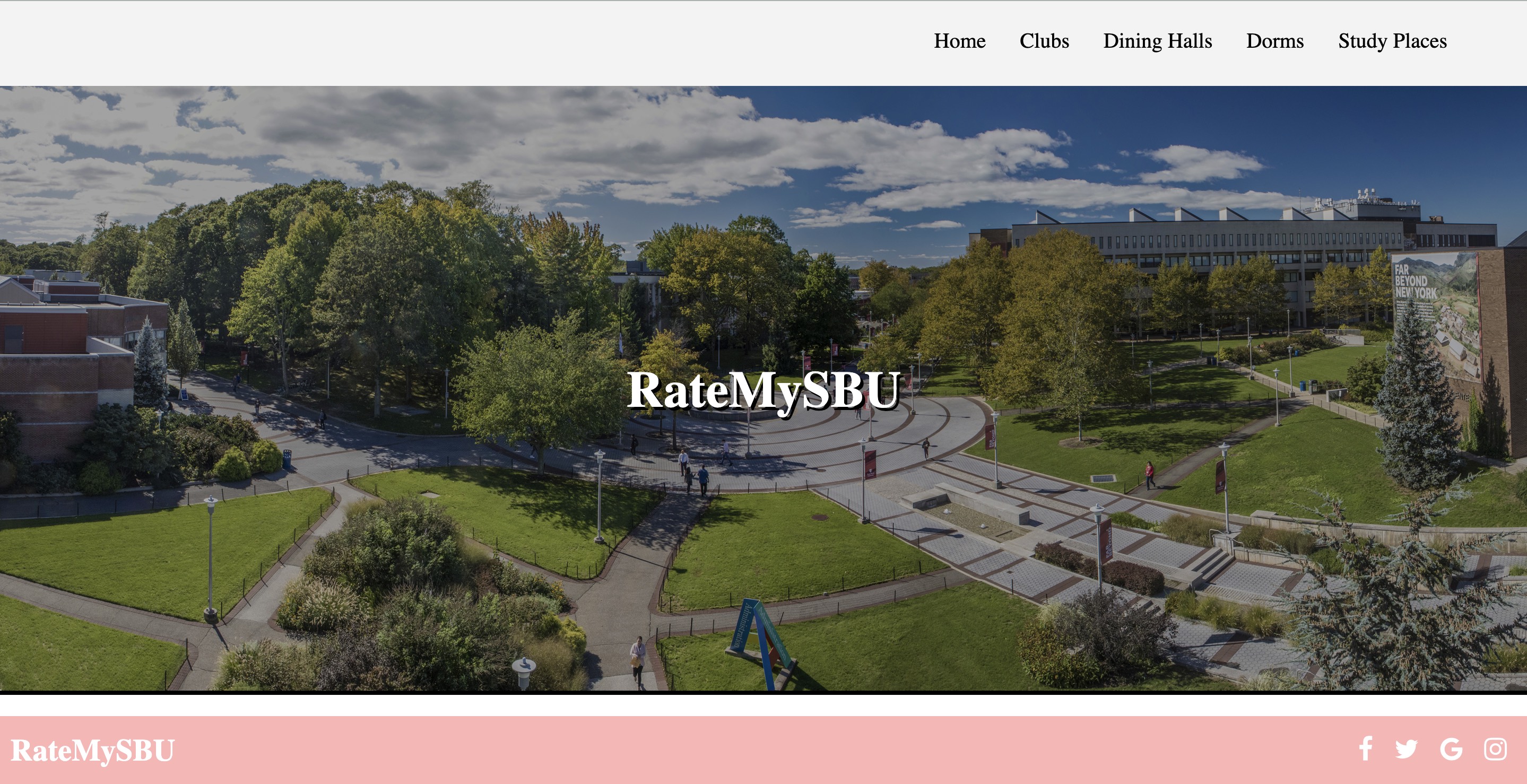Click the Google G icon
Image resolution: width=1527 pixels, height=784 pixels.
[x=1451, y=749]
